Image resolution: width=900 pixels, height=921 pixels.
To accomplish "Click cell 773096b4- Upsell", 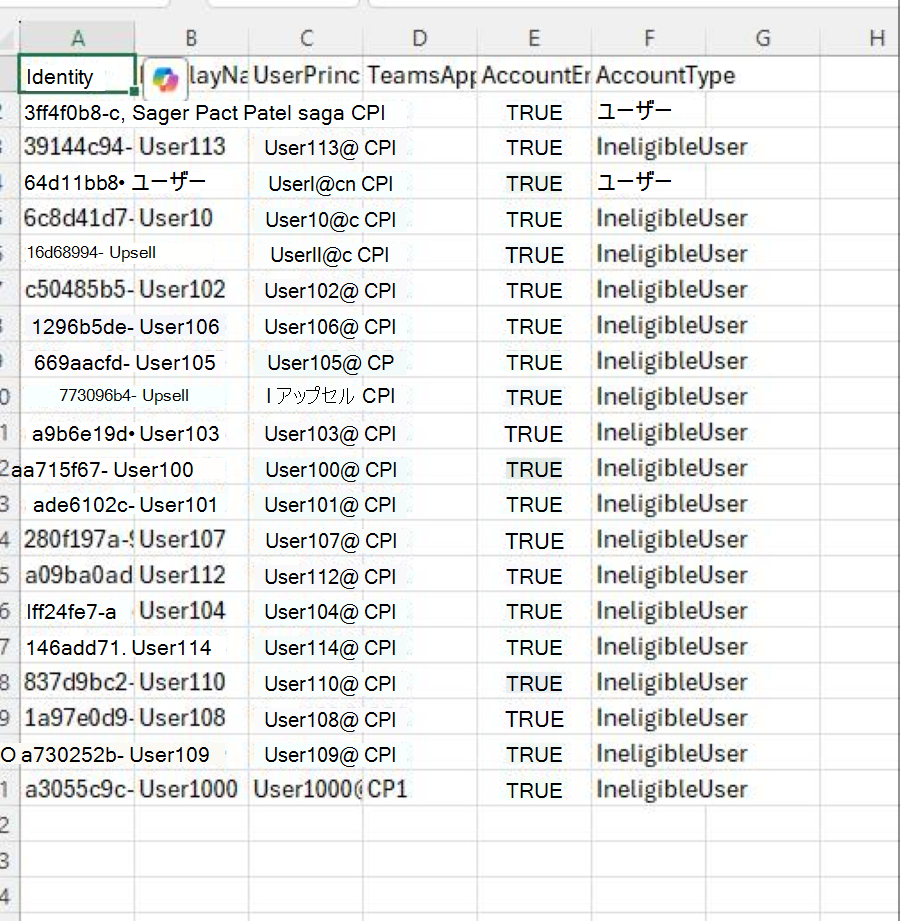I will pyautogui.click(x=124, y=395).
